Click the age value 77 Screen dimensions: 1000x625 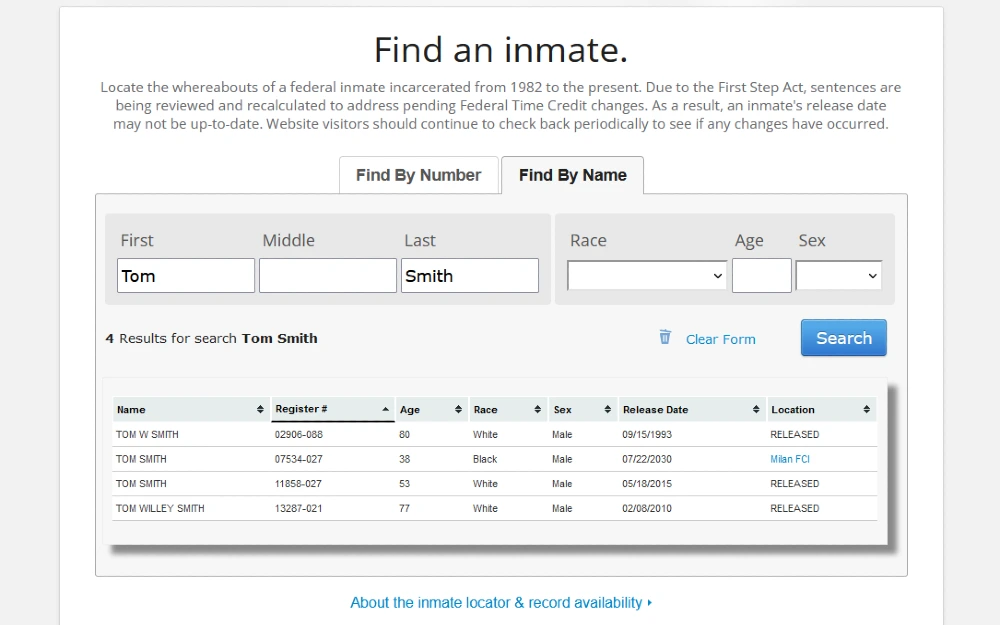coord(404,508)
